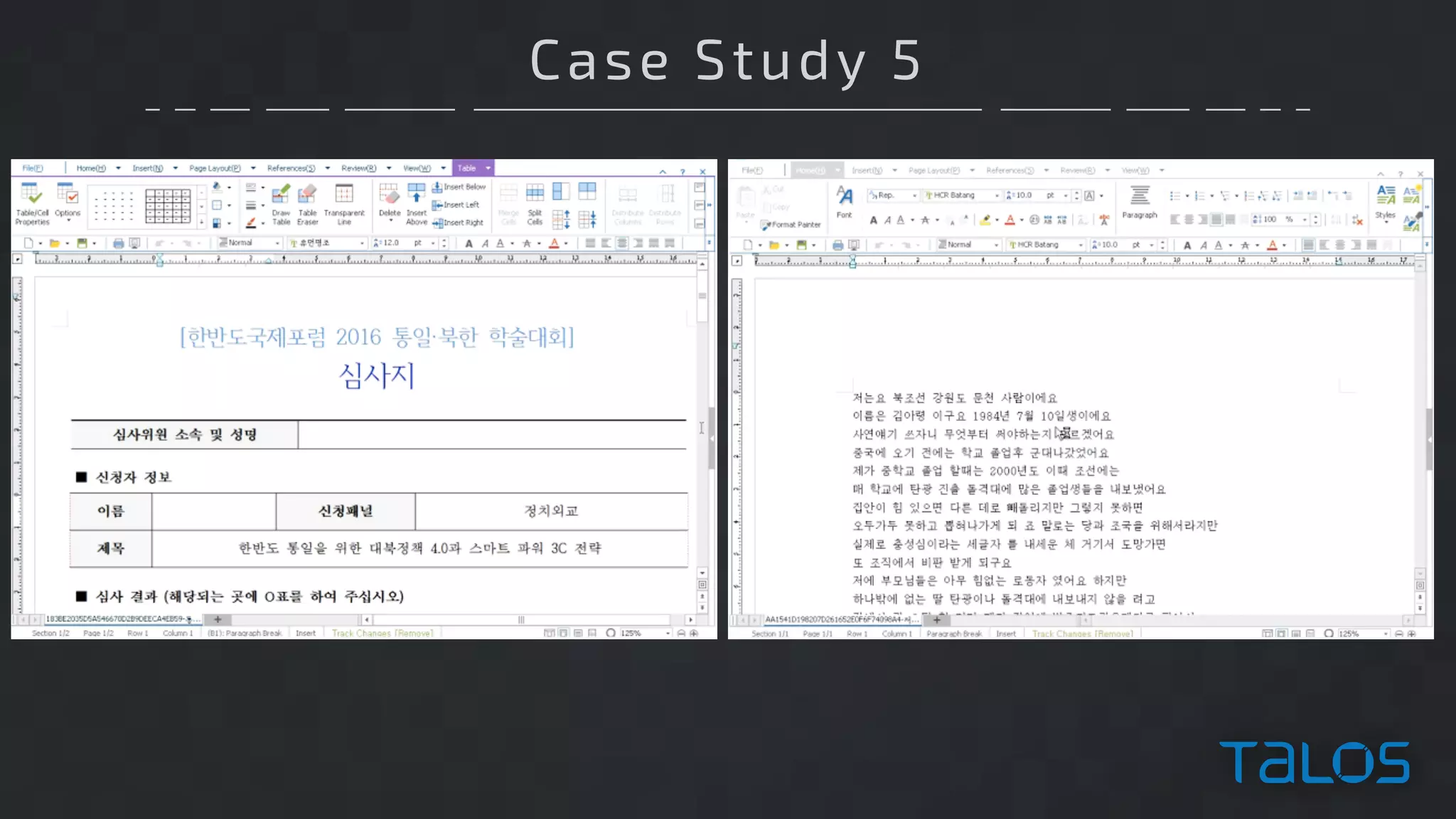Click the new document icon in left window
1456x819 pixels.
click(x=28, y=243)
